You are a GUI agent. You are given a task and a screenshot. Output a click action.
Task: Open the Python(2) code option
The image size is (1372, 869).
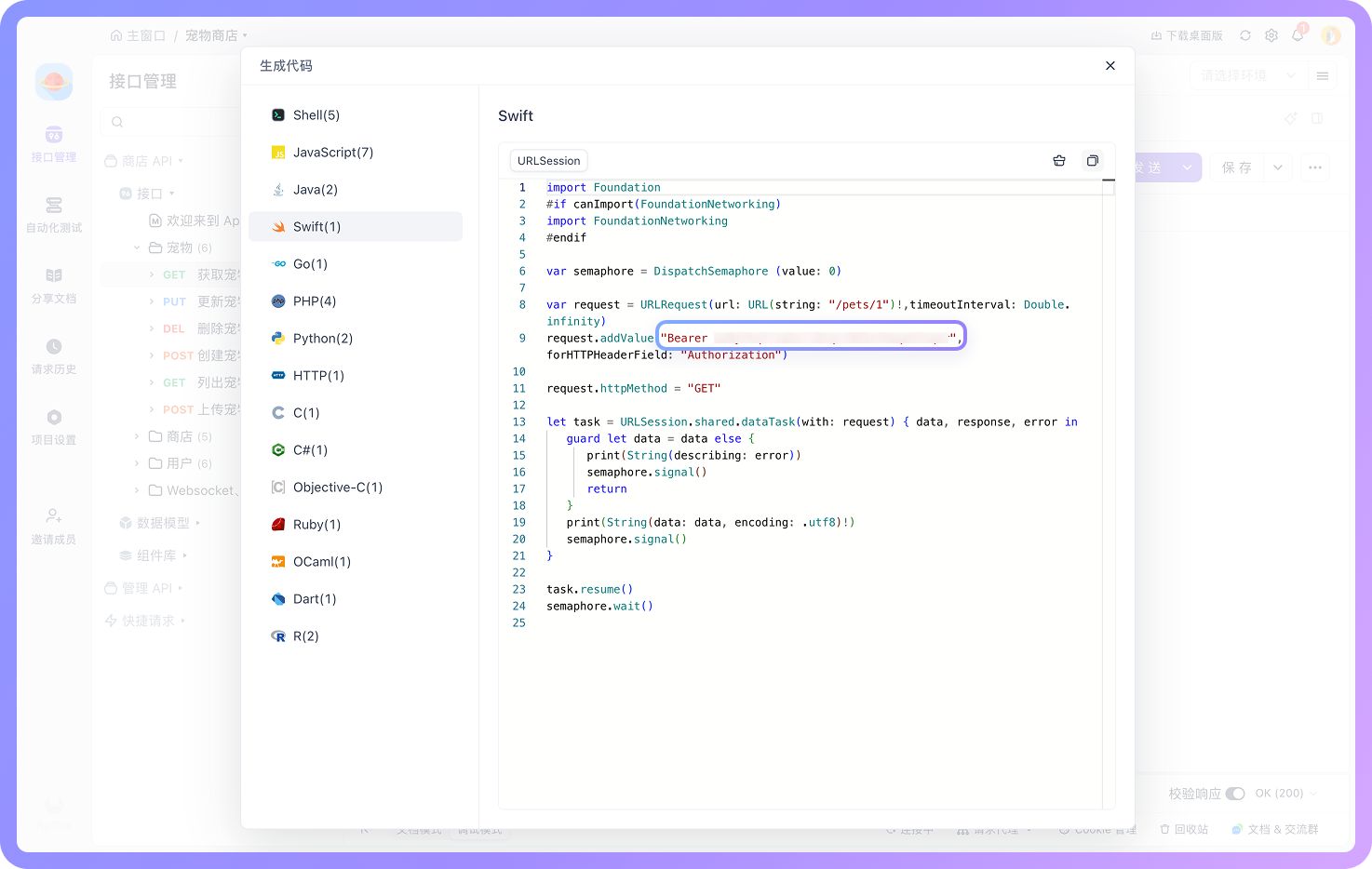click(356, 339)
